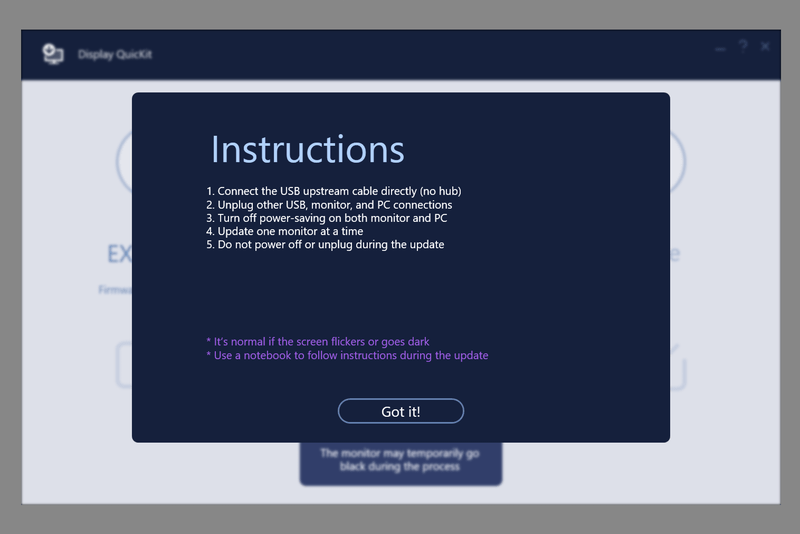Select step 3 about turning off power-saving
Screen dimensions: 800x534
tap(326, 218)
